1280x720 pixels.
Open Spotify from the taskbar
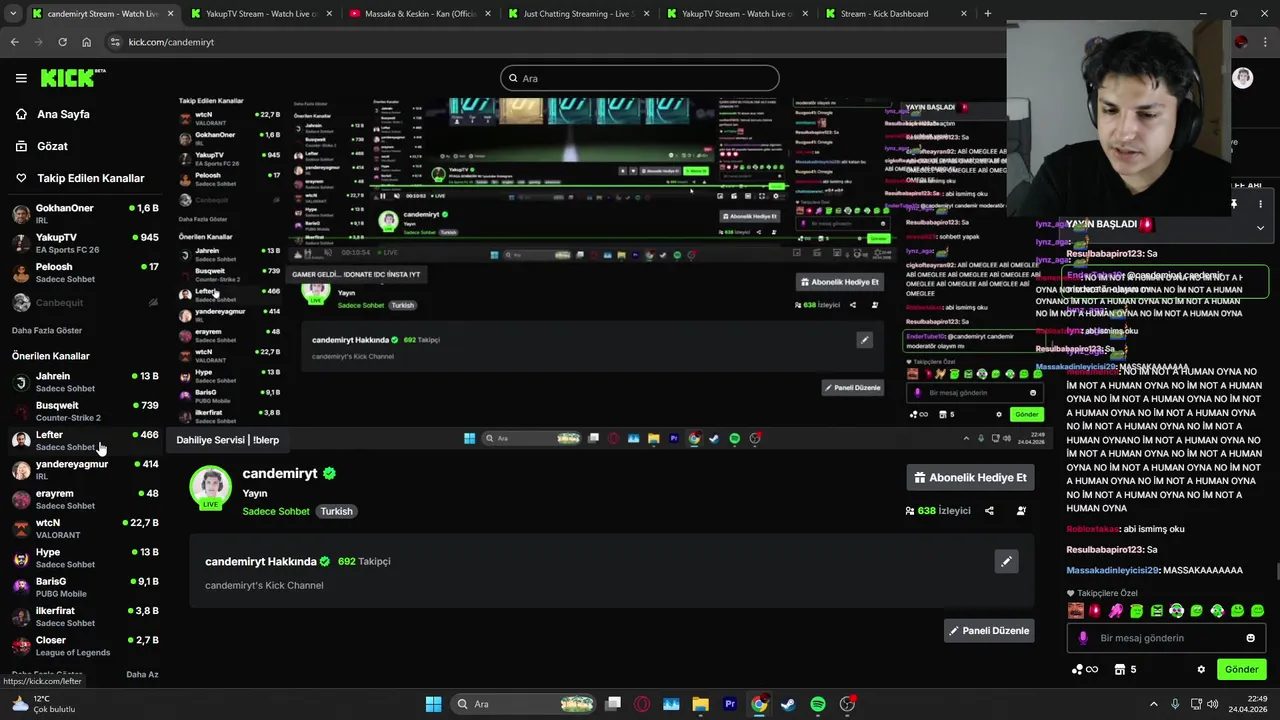817,704
